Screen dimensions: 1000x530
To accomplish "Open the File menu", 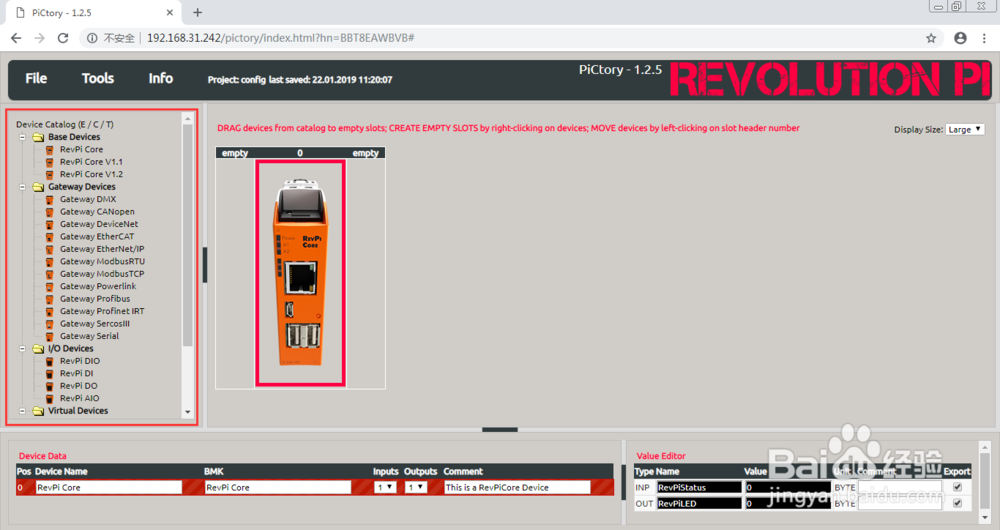I will coord(36,78).
